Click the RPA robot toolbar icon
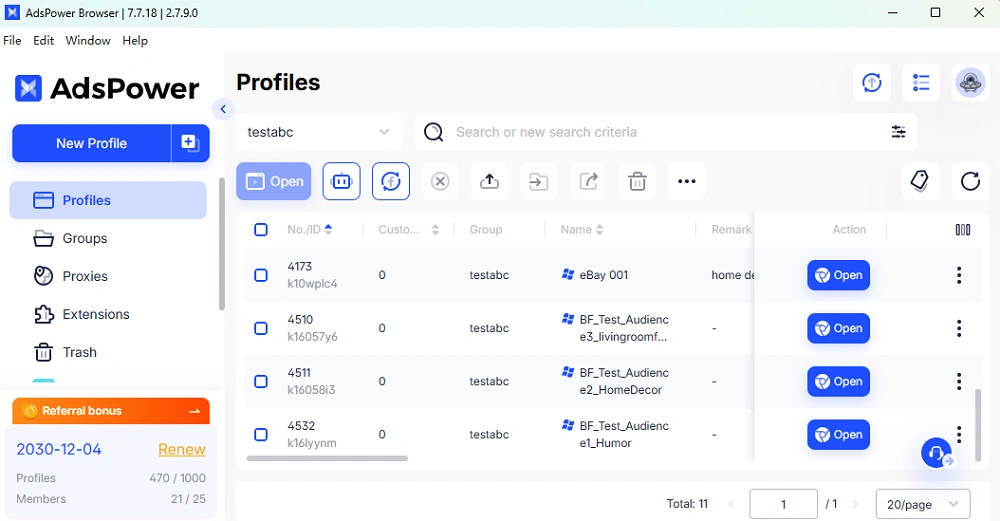 341,181
